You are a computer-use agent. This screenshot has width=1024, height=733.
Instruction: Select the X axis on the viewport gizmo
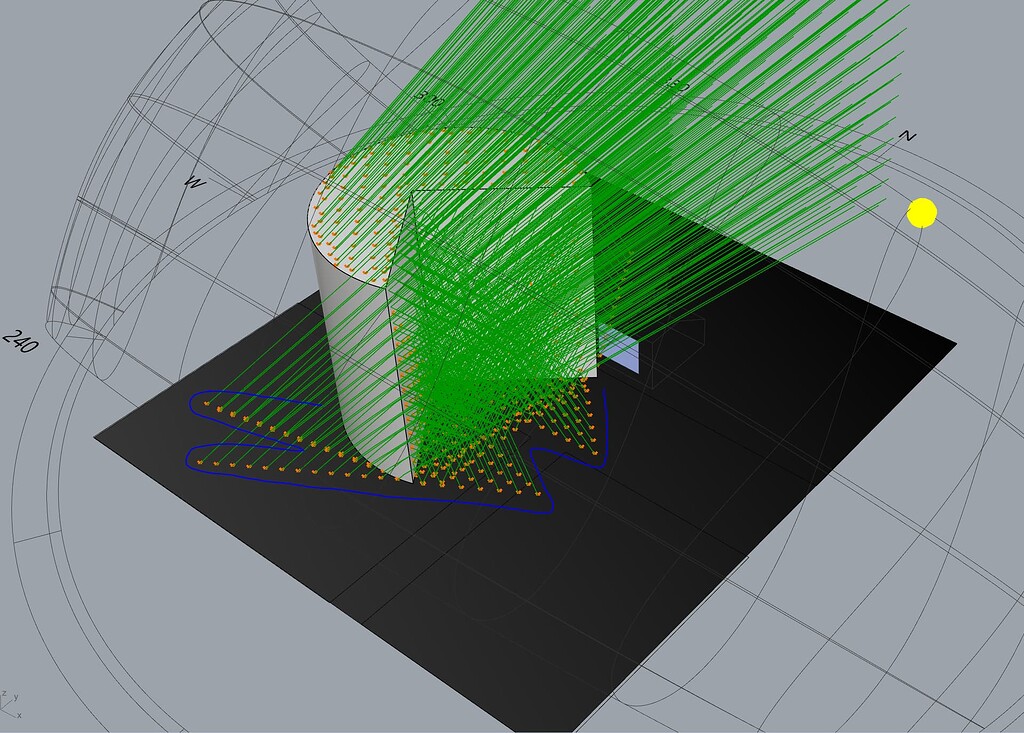click(19, 715)
